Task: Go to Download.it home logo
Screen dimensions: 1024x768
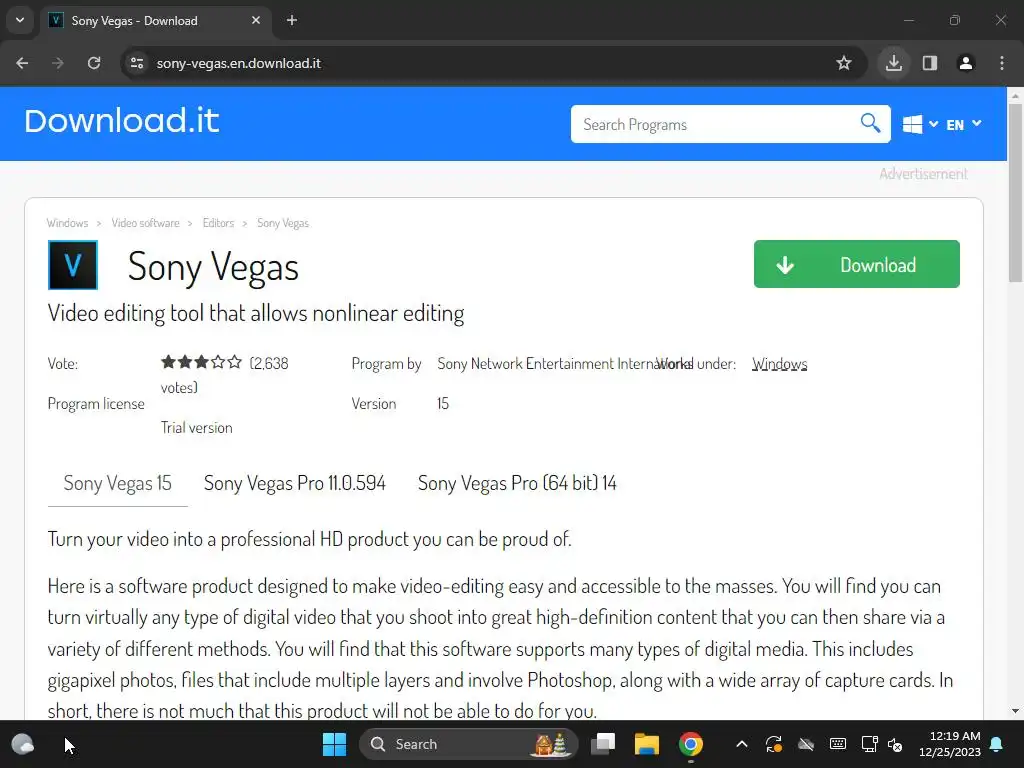Action: pyautogui.click(x=121, y=121)
